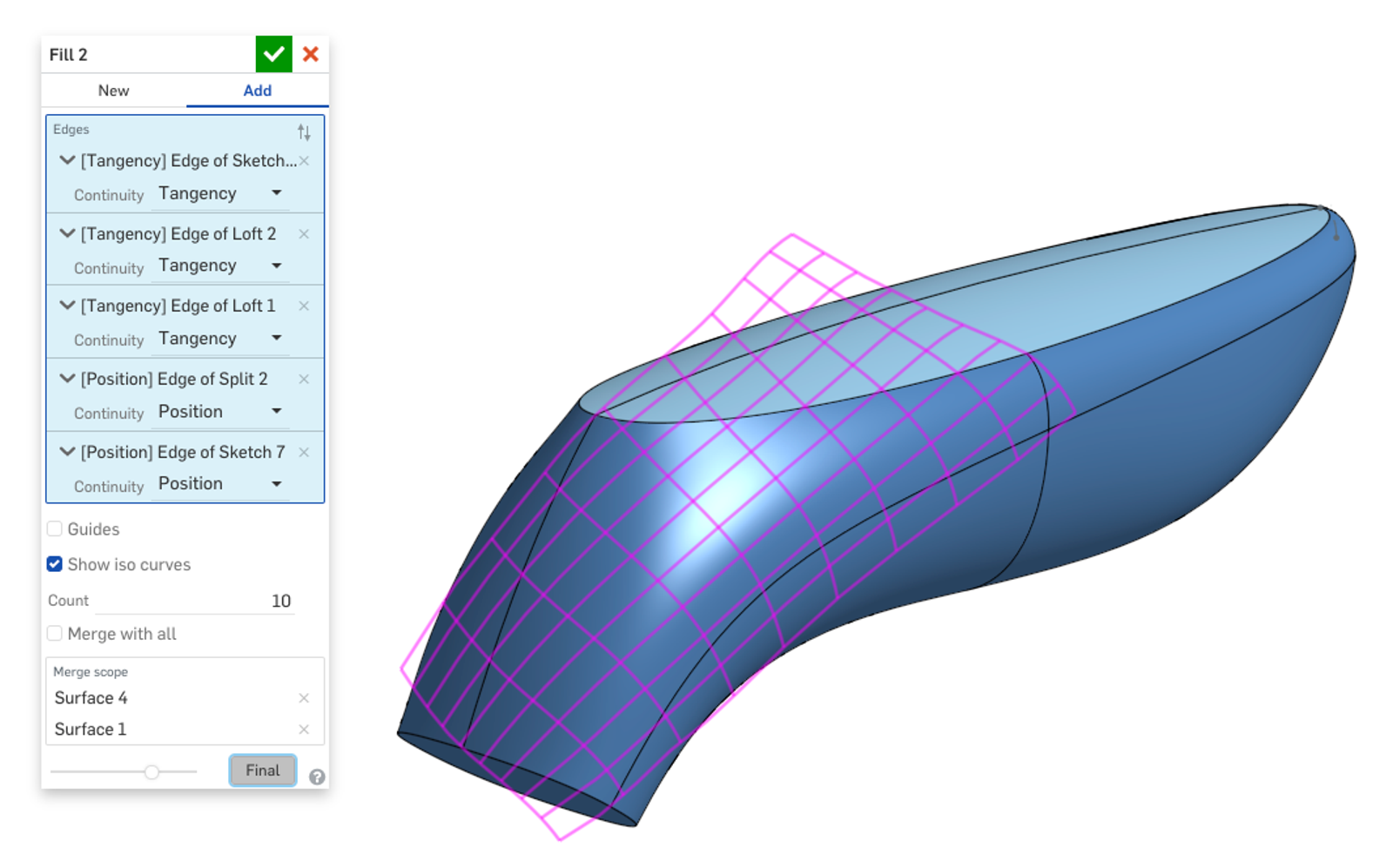
Task: Remove Surface 4 from merge scope
Action: (x=304, y=698)
